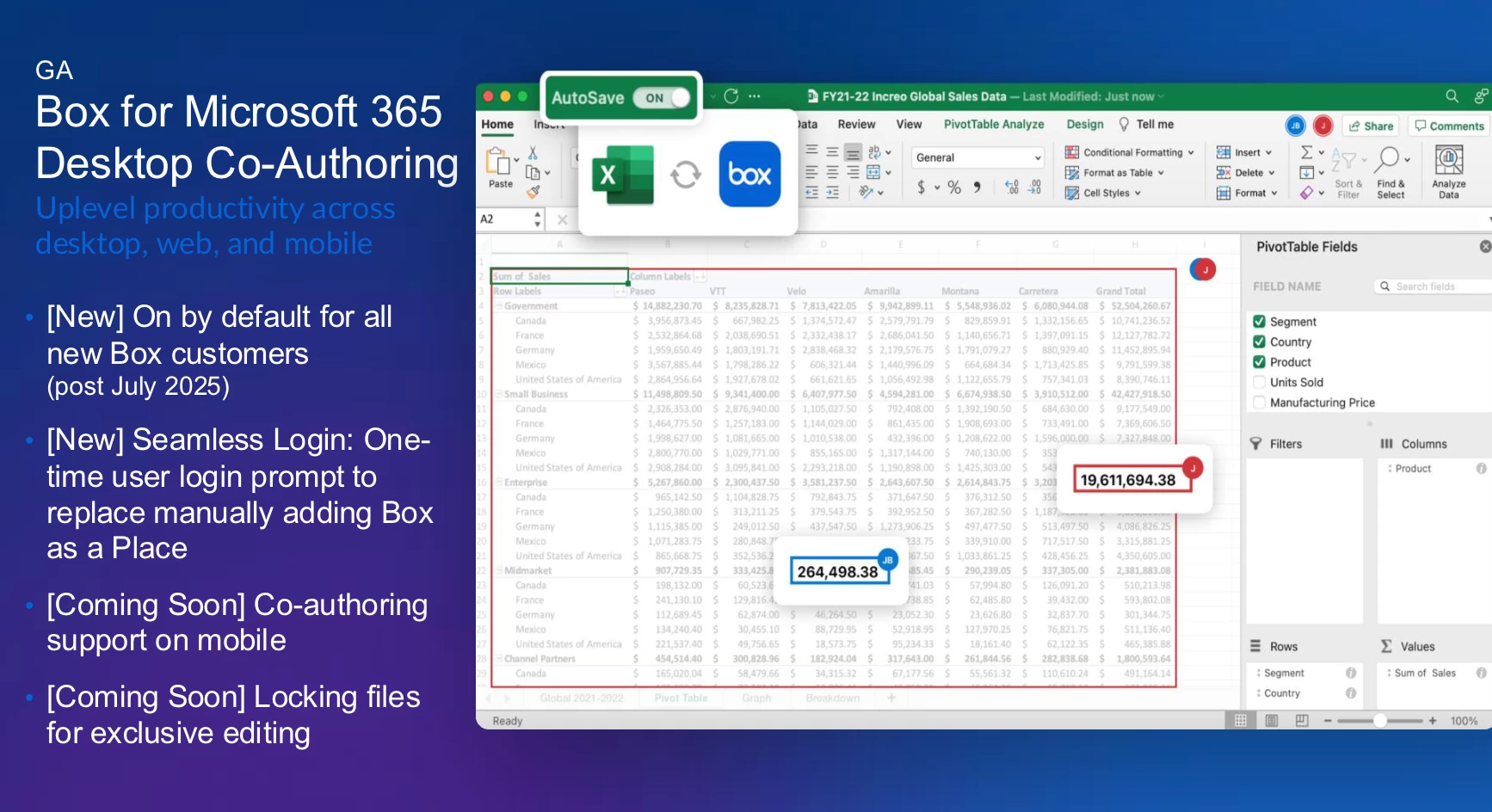1492x812 pixels.
Task: Click the Cut scissors icon
Action: 533,153
